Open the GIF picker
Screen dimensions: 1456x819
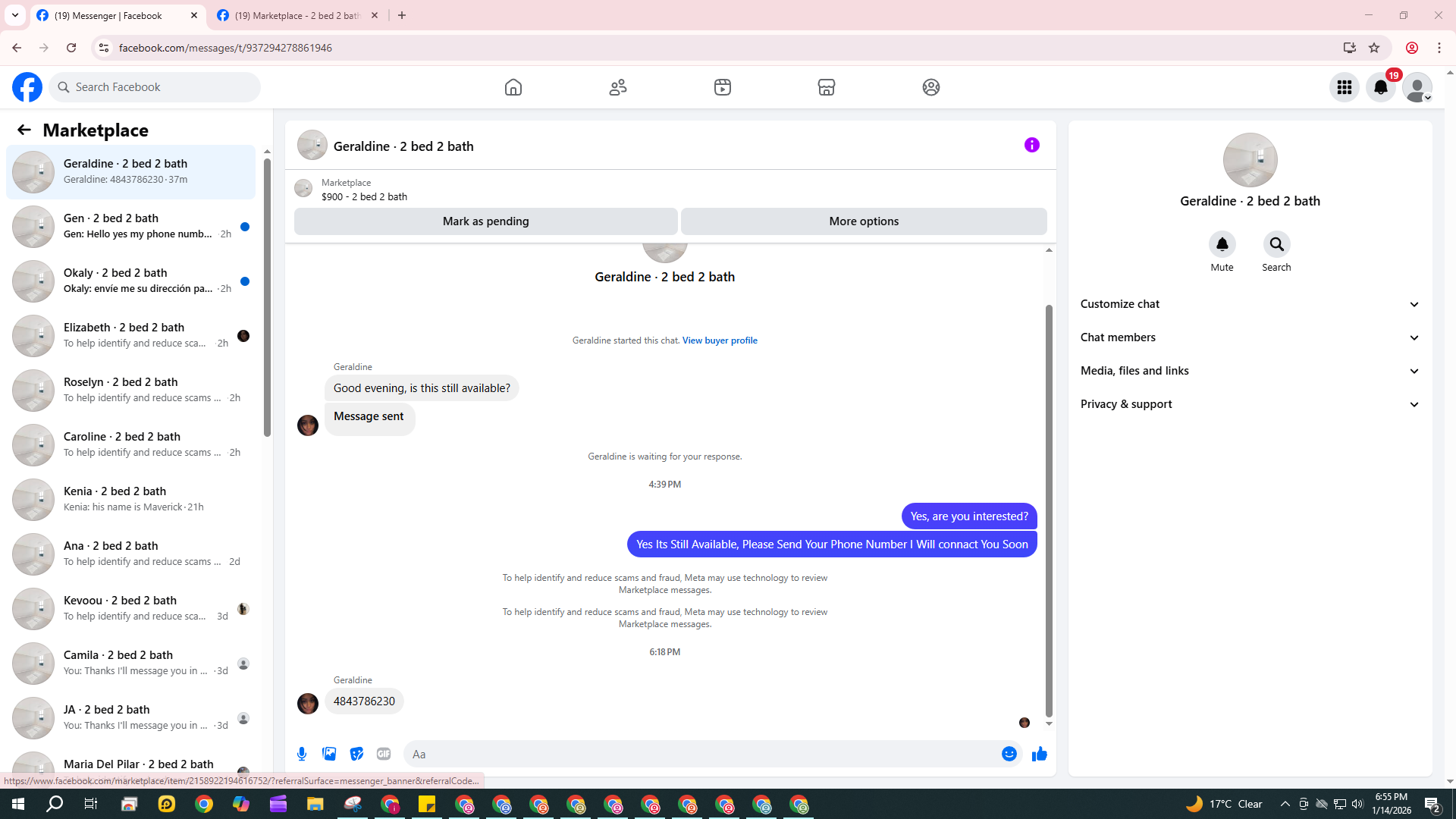(x=384, y=754)
